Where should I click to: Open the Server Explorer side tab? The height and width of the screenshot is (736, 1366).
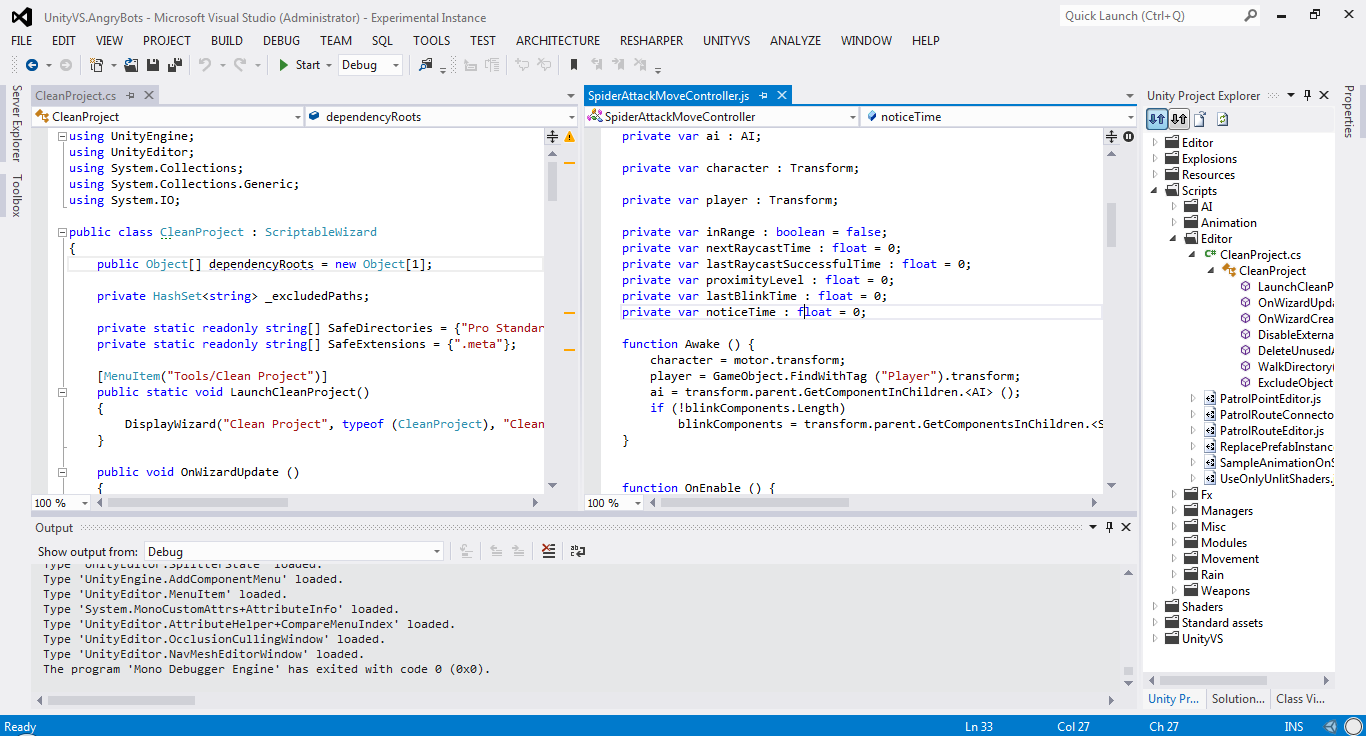[x=16, y=124]
